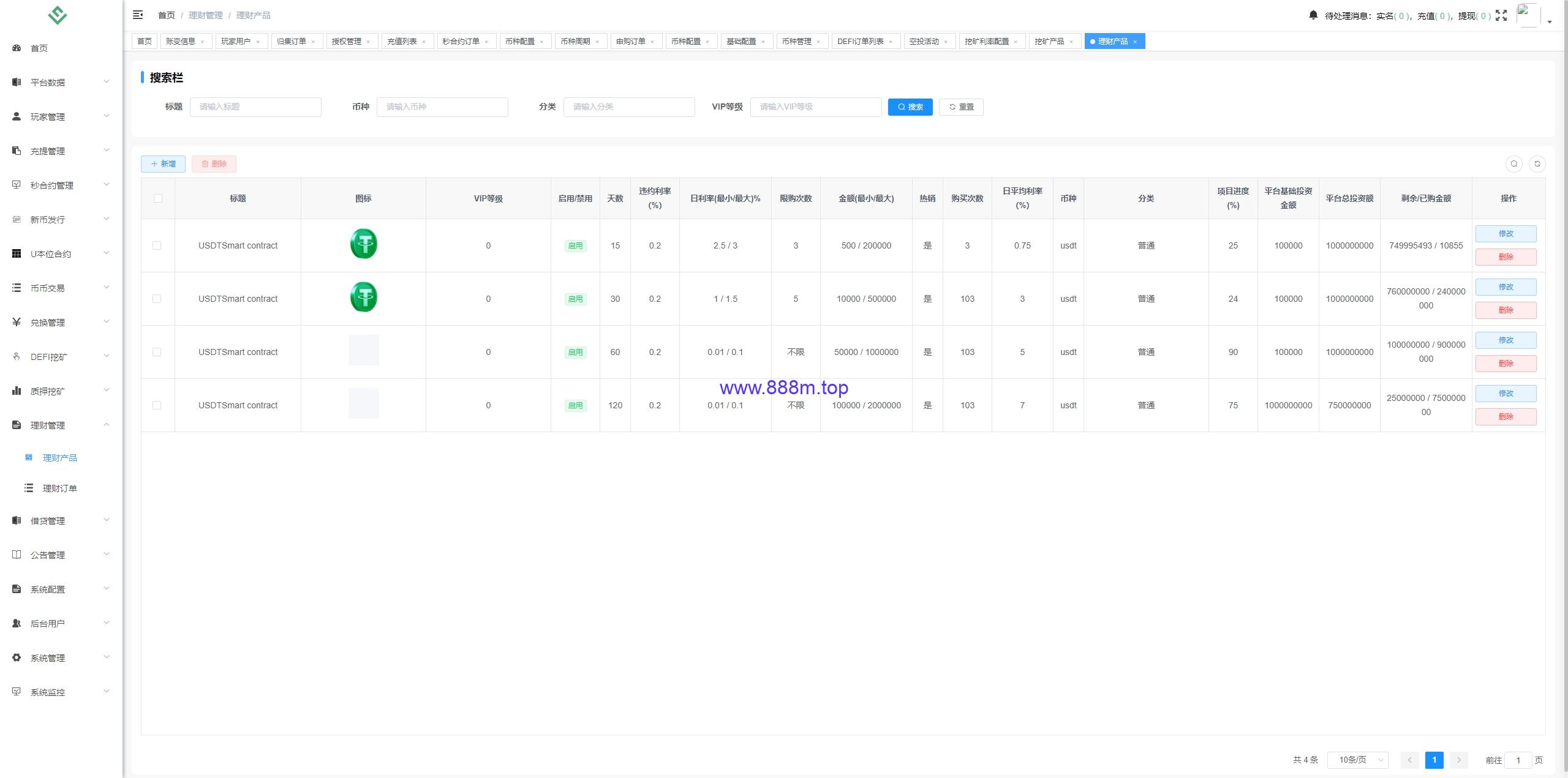The height and width of the screenshot is (778, 1568).
Task: Expand 充提管理 sidebar menu
Action: [x=61, y=151]
